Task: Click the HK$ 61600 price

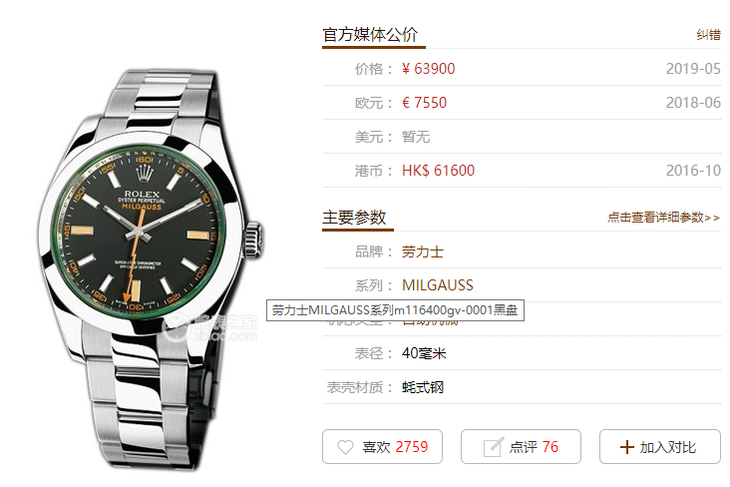Action: (x=438, y=170)
